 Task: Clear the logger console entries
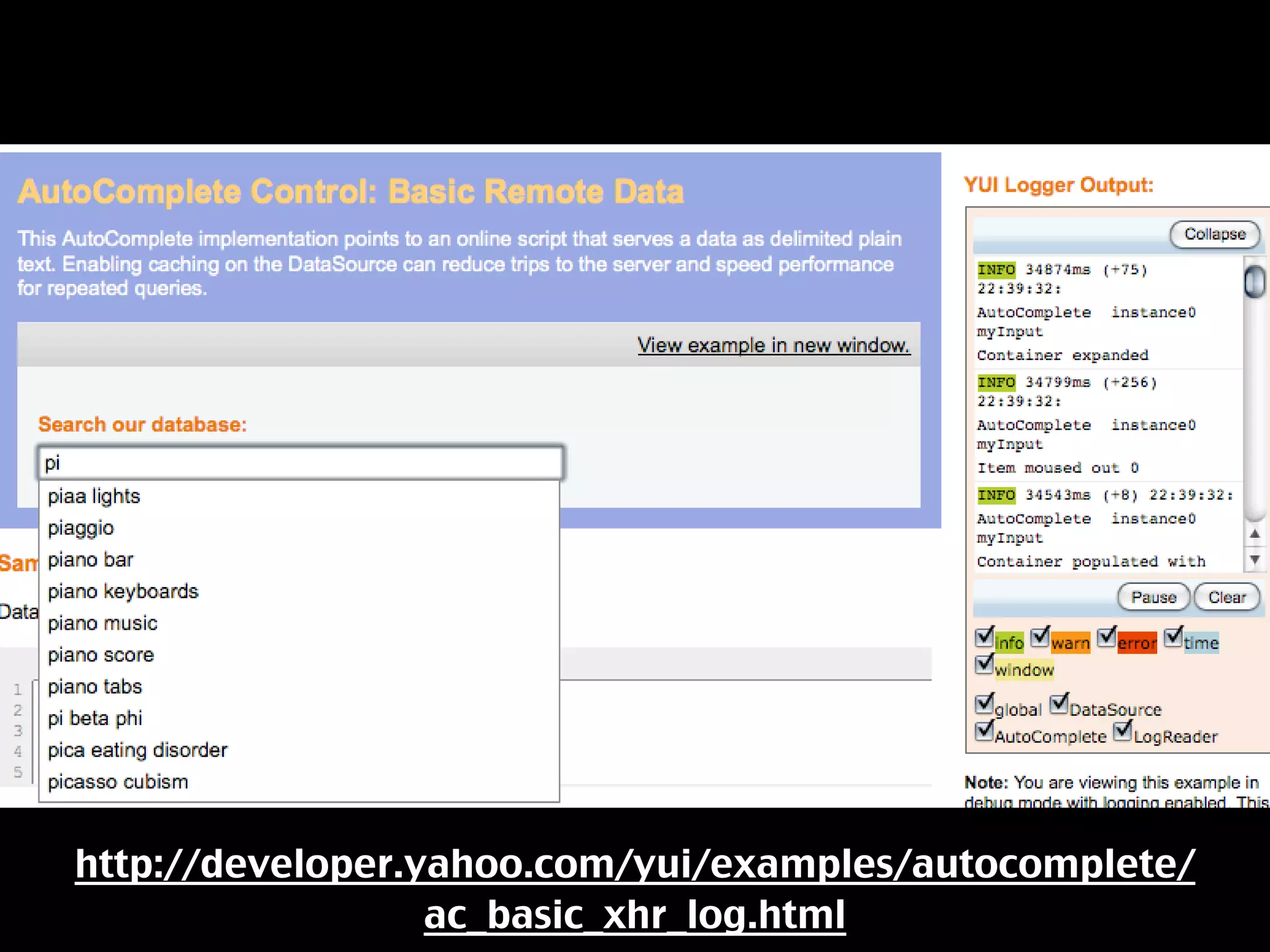click(1227, 597)
